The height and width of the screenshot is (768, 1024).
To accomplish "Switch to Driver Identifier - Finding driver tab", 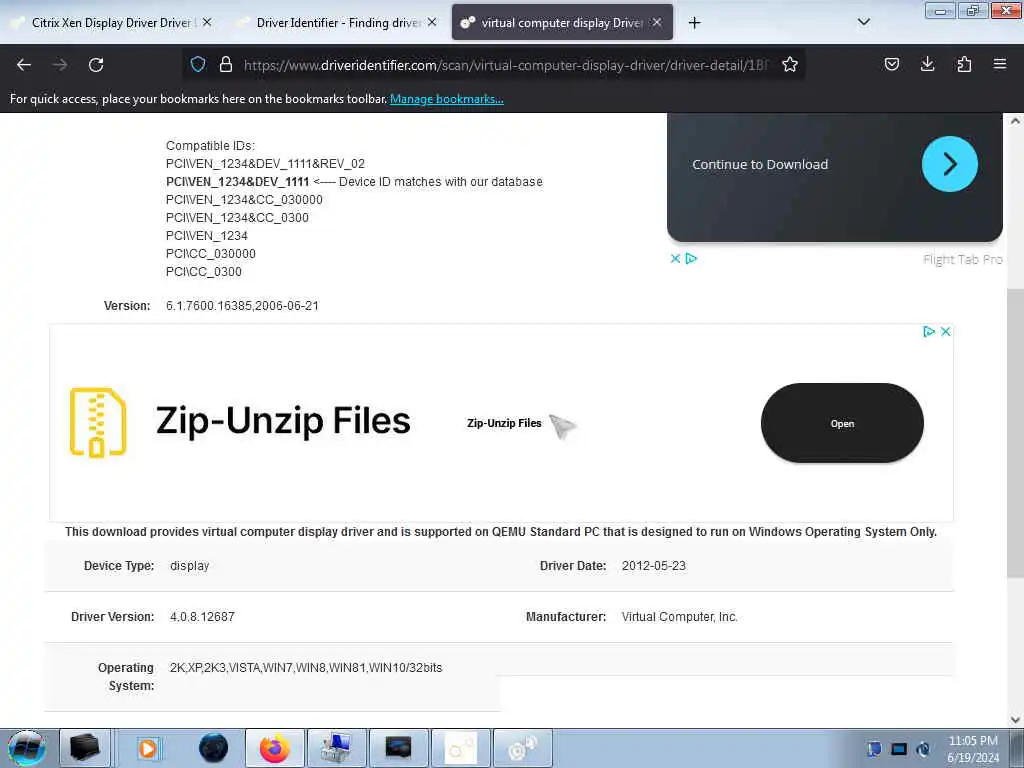I will pos(337,23).
